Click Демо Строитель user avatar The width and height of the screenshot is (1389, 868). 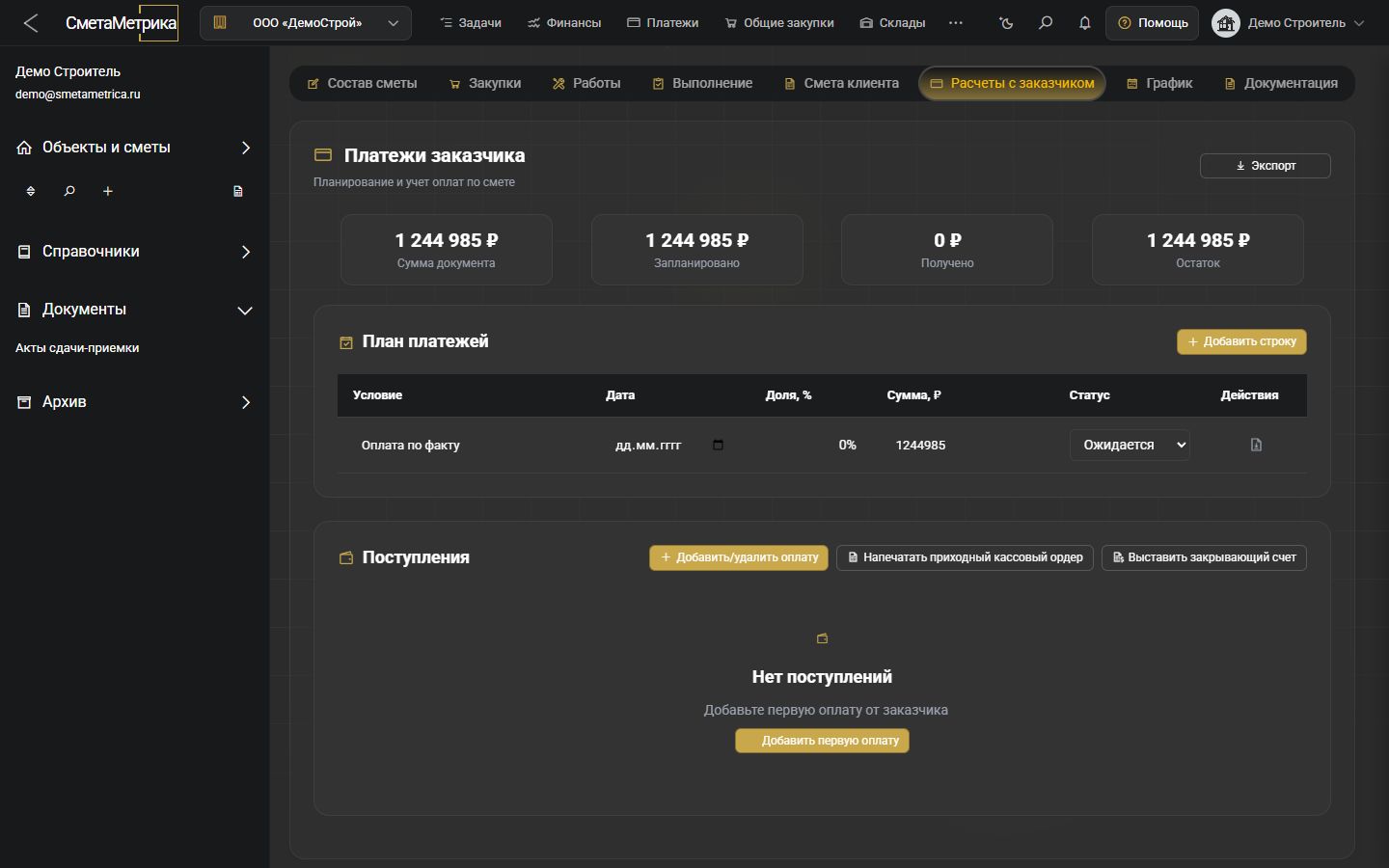[x=1226, y=23]
